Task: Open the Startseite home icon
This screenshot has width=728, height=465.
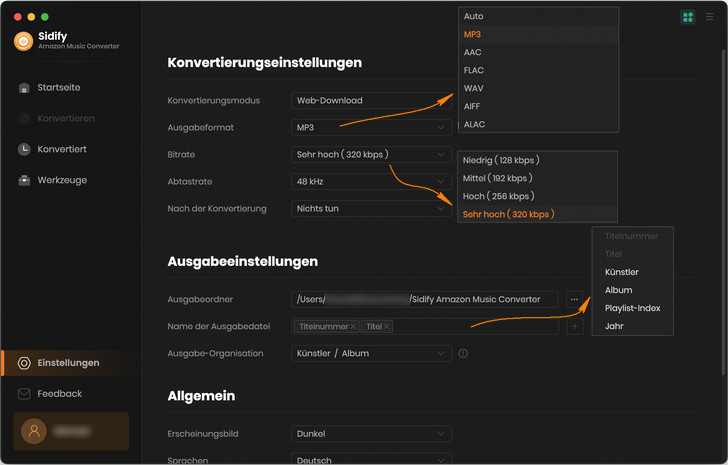Action: coord(24,88)
